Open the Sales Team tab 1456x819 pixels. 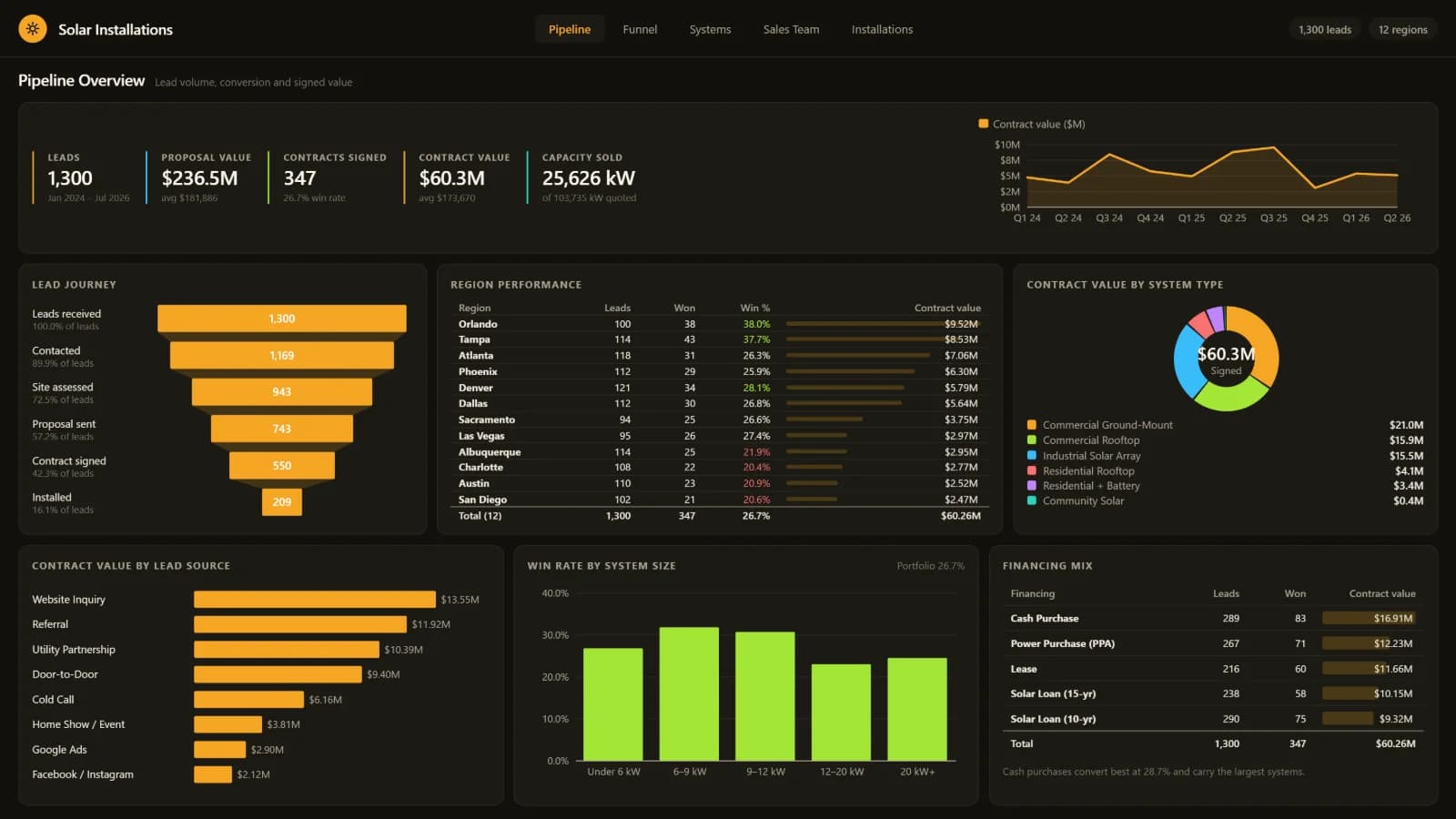pyautogui.click(x=791, y=29)
